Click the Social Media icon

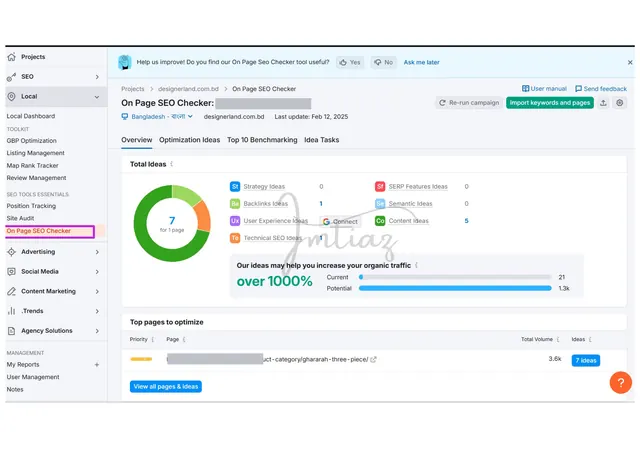[x=11, y=272]
